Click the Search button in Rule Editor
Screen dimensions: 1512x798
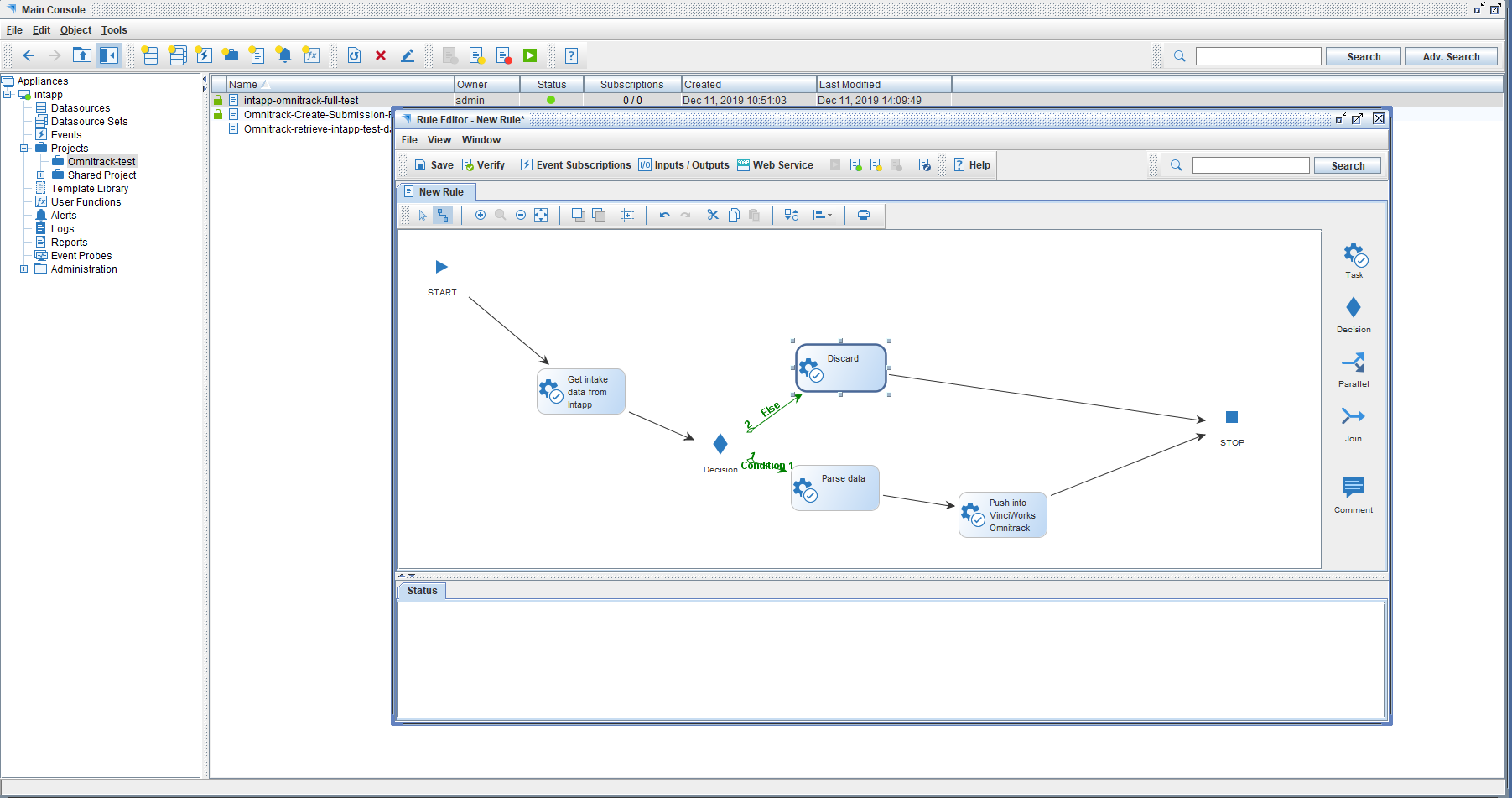click(1348, 165)
